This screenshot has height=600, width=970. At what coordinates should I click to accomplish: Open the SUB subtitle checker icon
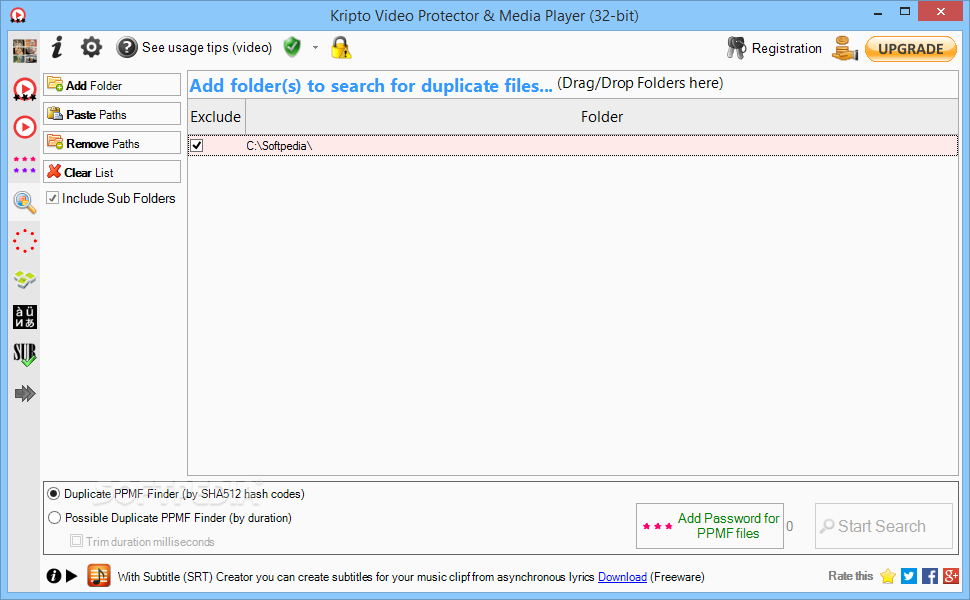pyautogui.click(x=25, y=355)
